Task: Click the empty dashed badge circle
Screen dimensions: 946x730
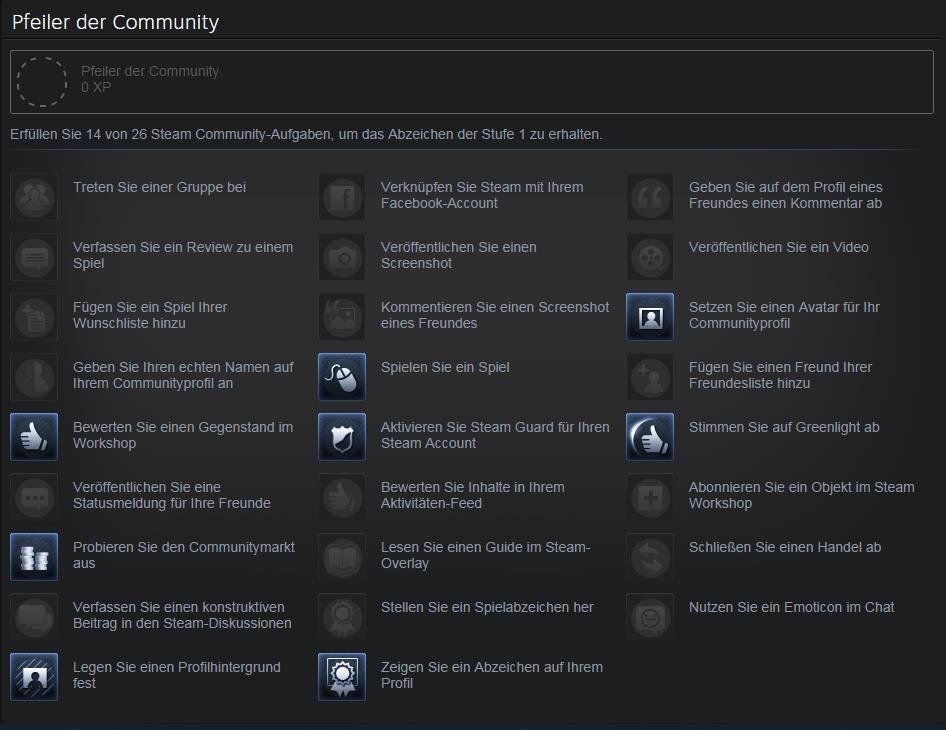Action: (x=42, y=82)
